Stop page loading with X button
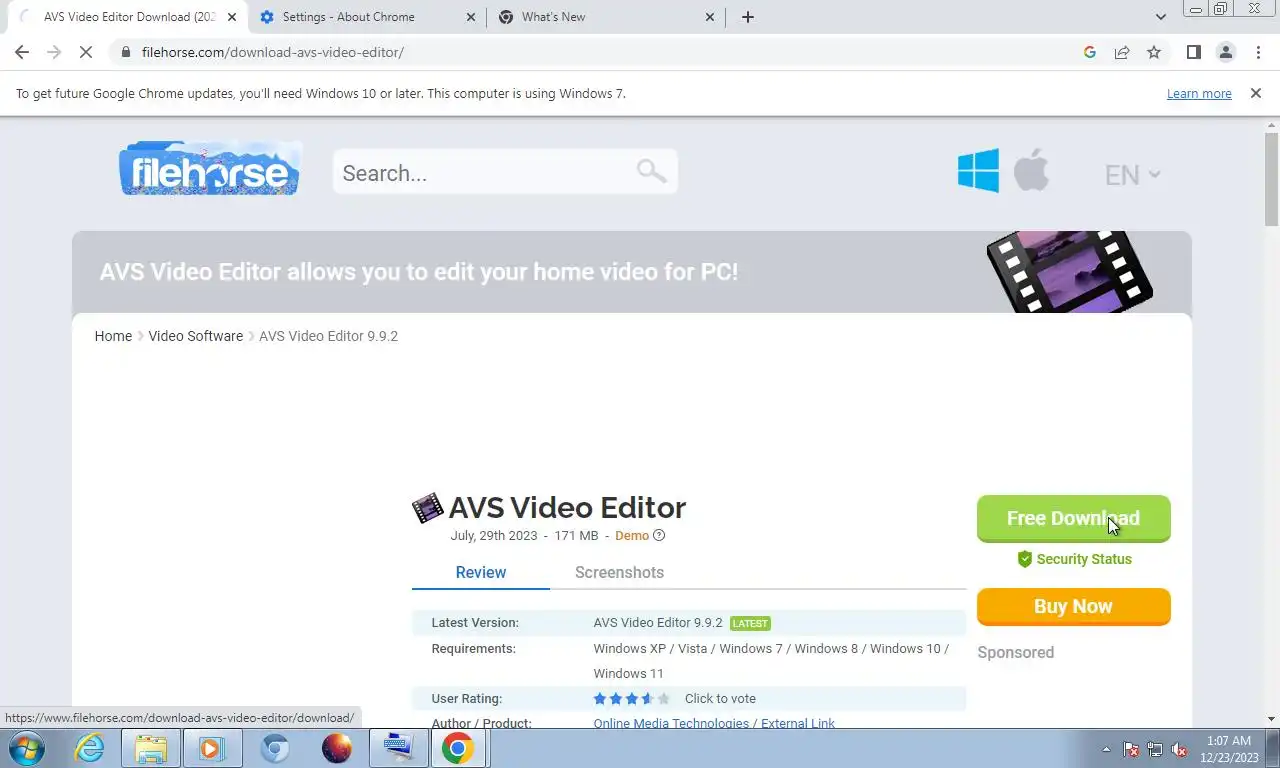Viewport: 1280px width, 768px height. tap(86, 52)
